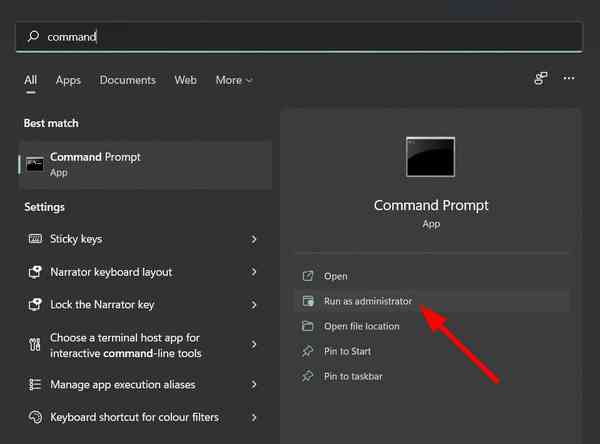
Task: Open the three-dot more options menu
Action: pyautogui.click(x=569, y=78)
